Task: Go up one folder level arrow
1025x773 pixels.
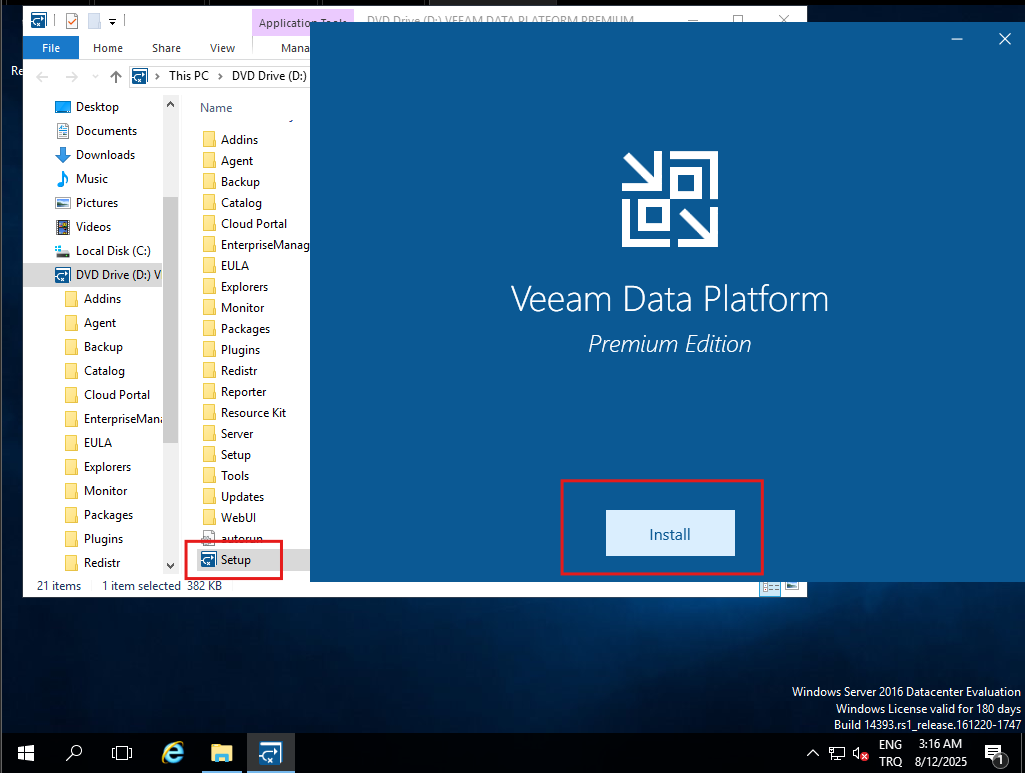Action: point(116,76)
